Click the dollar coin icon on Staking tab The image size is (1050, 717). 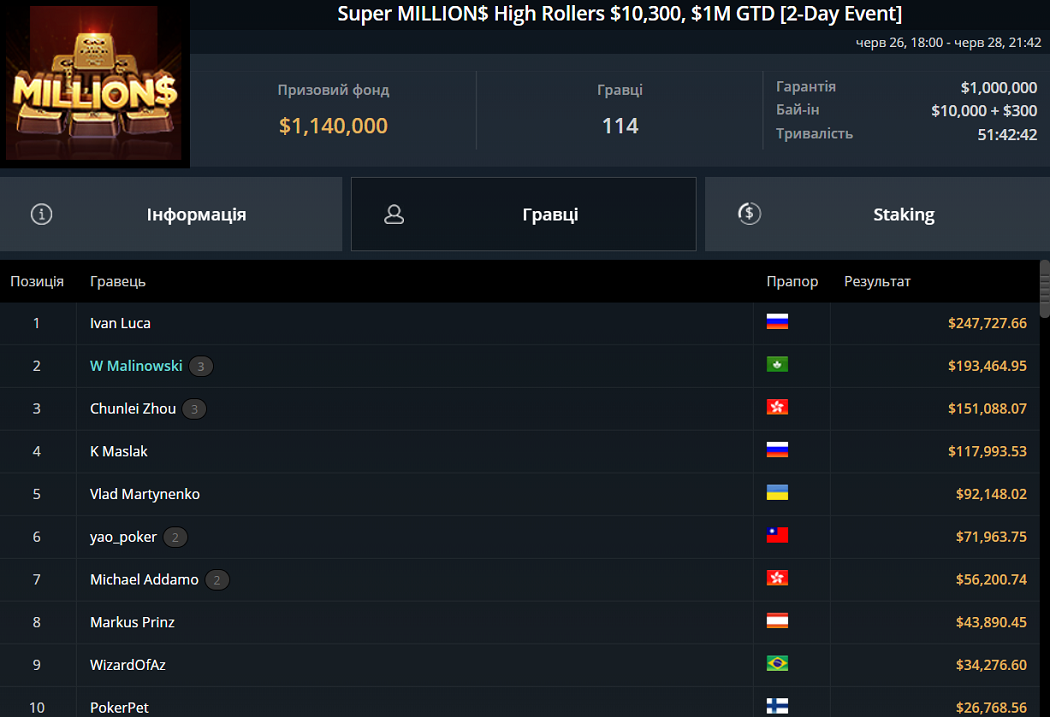coord(749,213)
